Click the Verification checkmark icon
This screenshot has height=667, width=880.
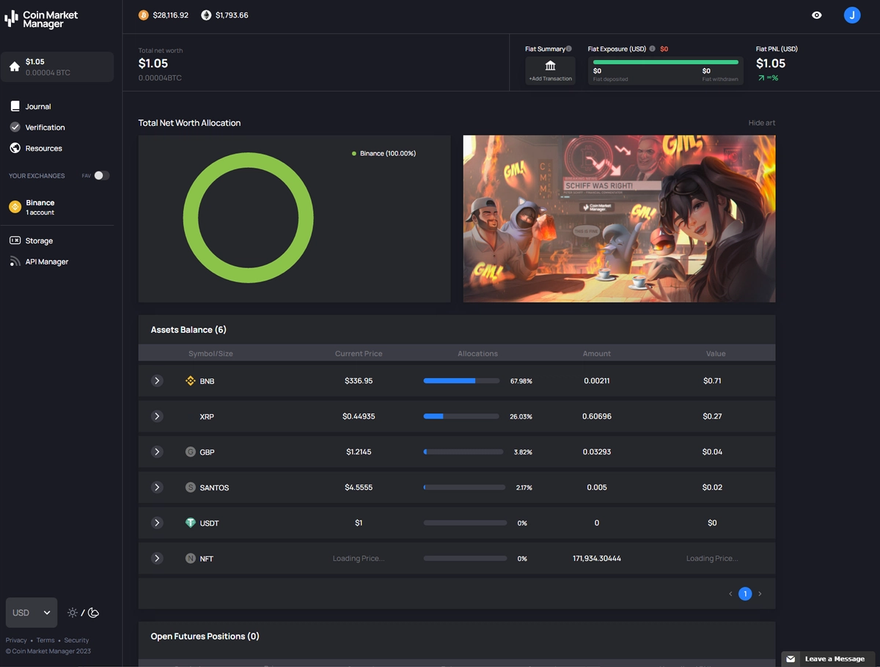click(15, 127)
